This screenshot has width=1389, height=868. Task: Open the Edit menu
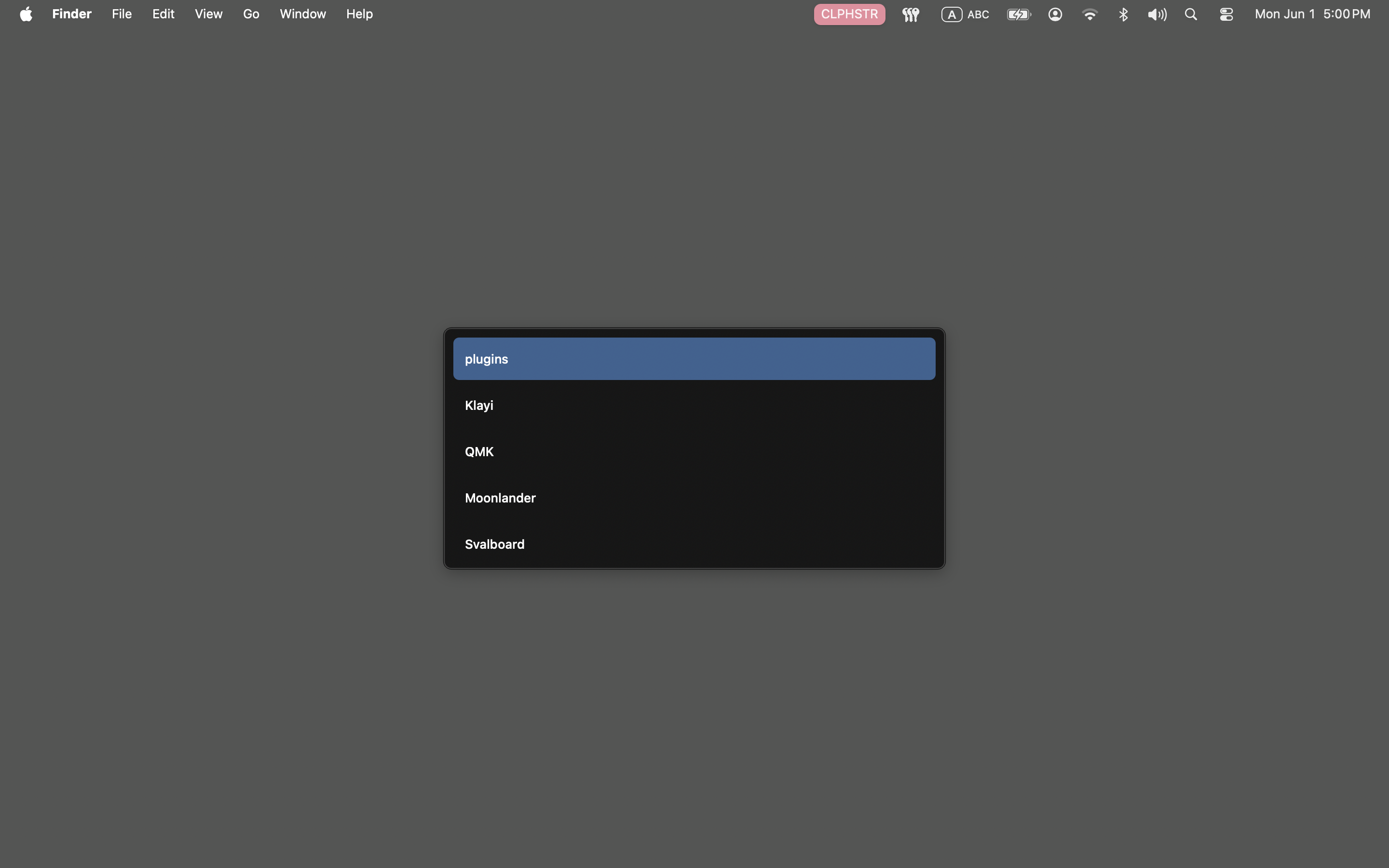click(x=163, y=14)
